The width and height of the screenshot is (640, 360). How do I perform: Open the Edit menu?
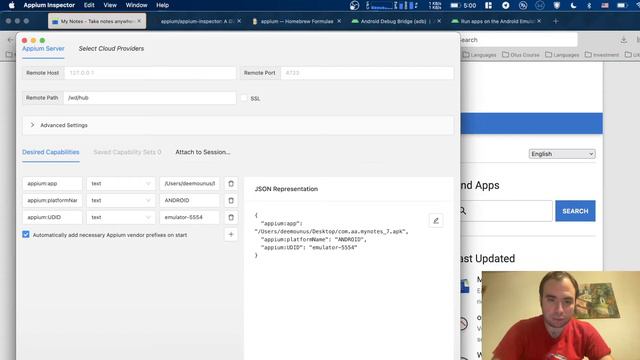point(89,5)
